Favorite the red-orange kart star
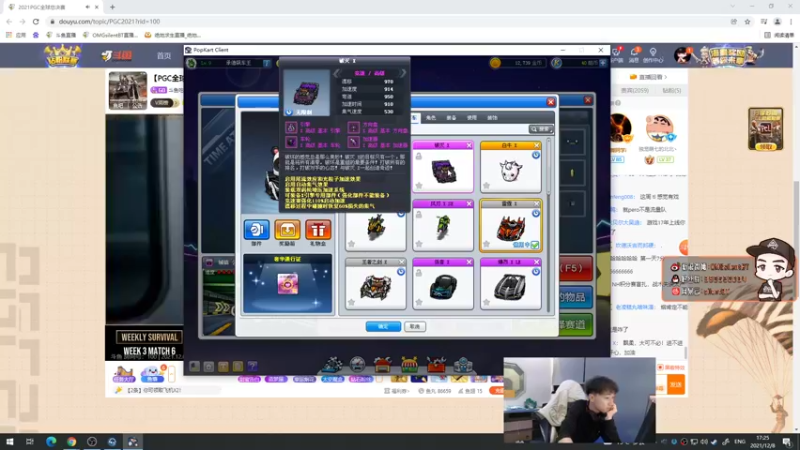 486,244
